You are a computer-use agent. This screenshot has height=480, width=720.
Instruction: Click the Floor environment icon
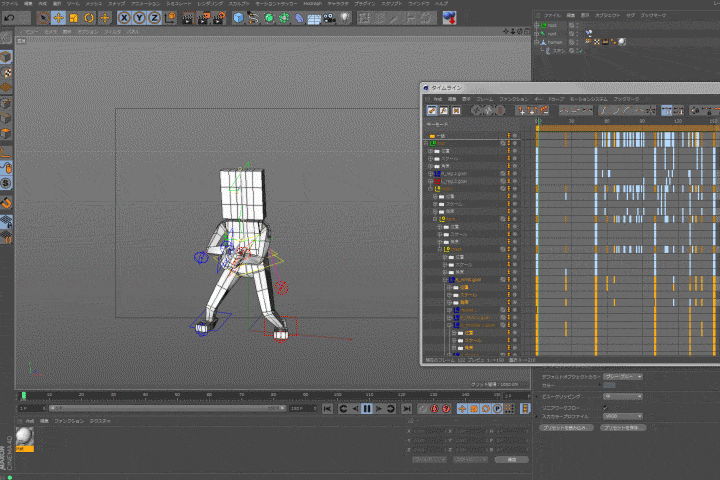(x=314, y=18)
